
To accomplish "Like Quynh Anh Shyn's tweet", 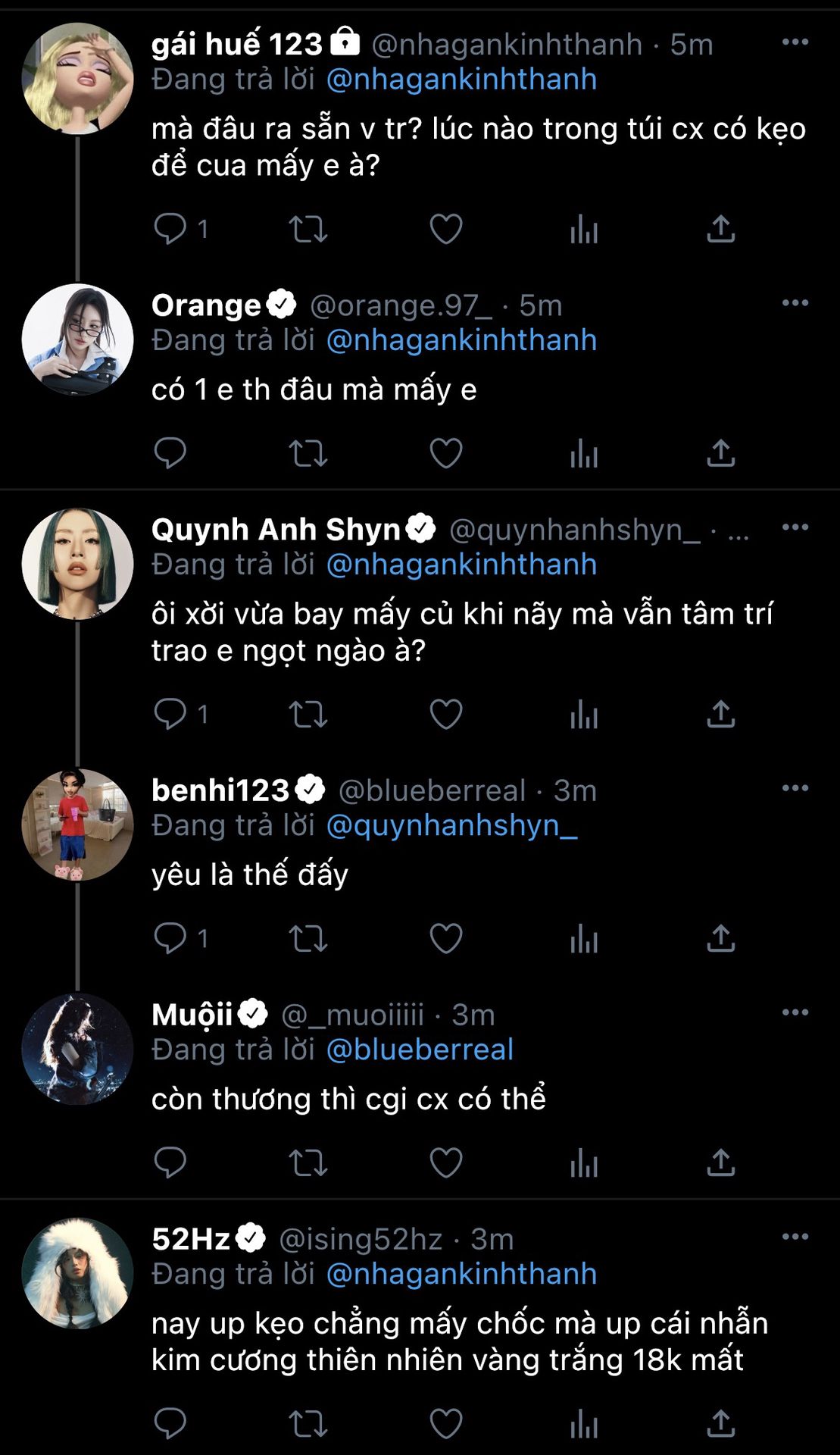I will coord(446,714).
